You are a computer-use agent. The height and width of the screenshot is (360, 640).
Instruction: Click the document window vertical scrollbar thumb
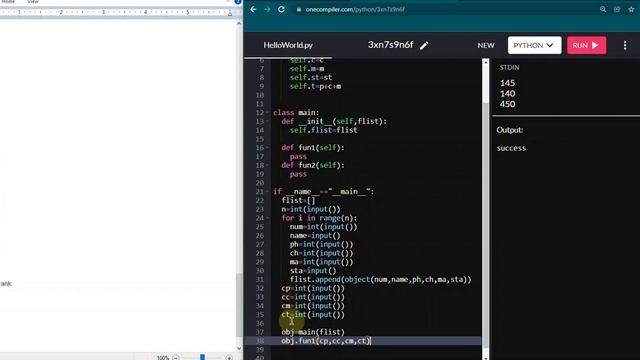tap(239, 305)
